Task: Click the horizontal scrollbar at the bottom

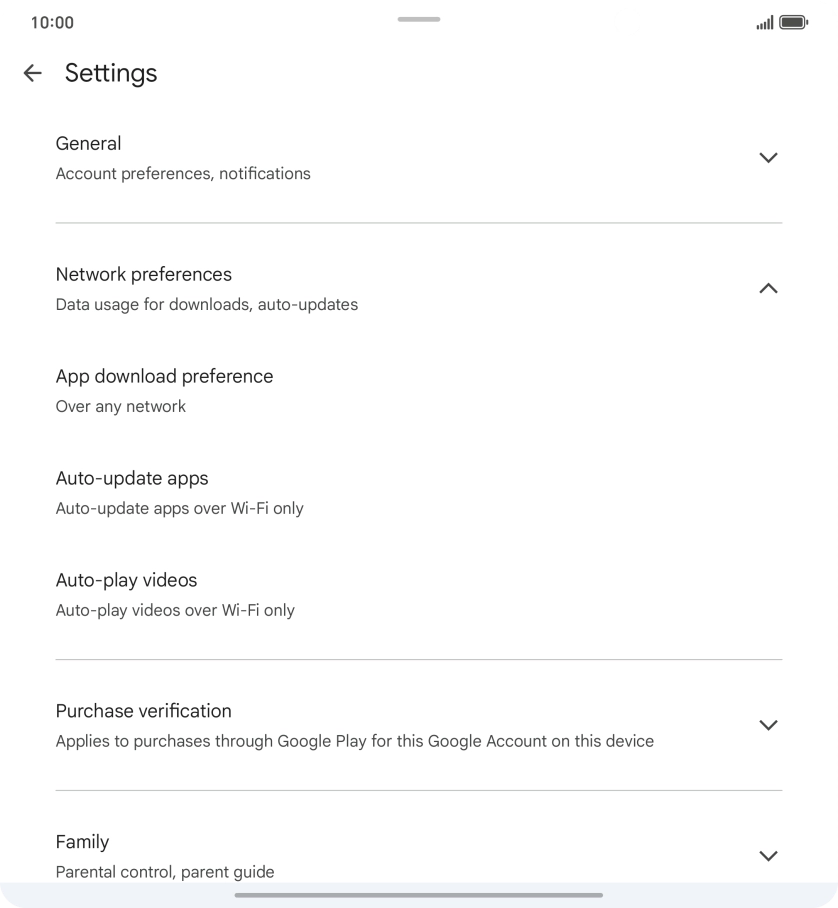Action: [x=419, y=896]
